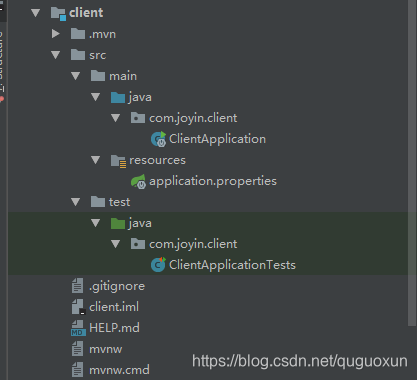Collapse com.joyin.client package under main
Image resolution: width=417 pixels, height=380 pixels.
pos(115,118)
